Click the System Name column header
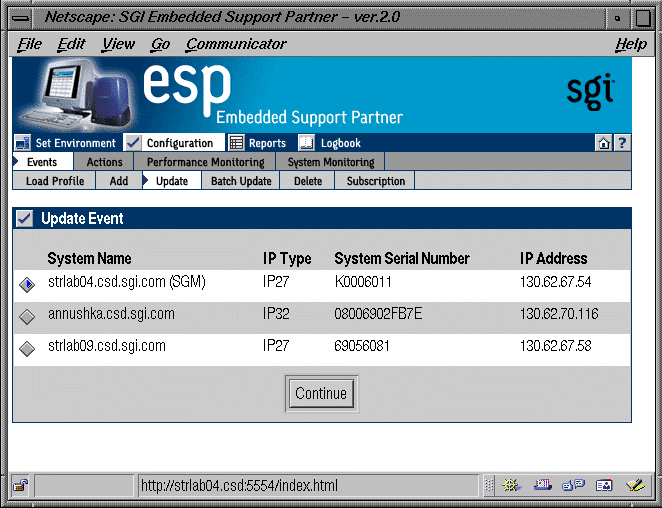The width and height of the screenshot is (662, 508). pos(89,258)
